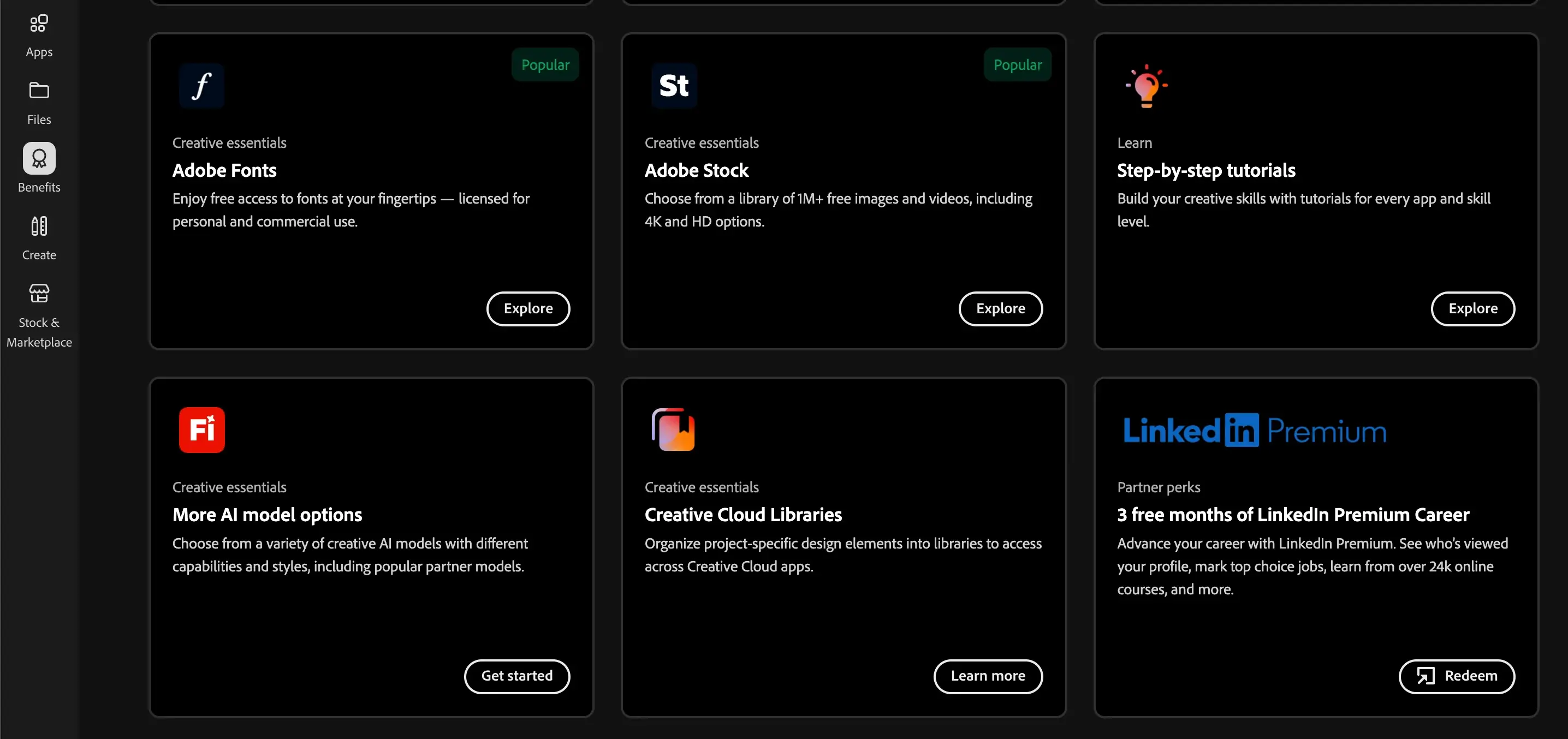Click 'Creative essentials' label above Adobe Fonts

point(229,143)
